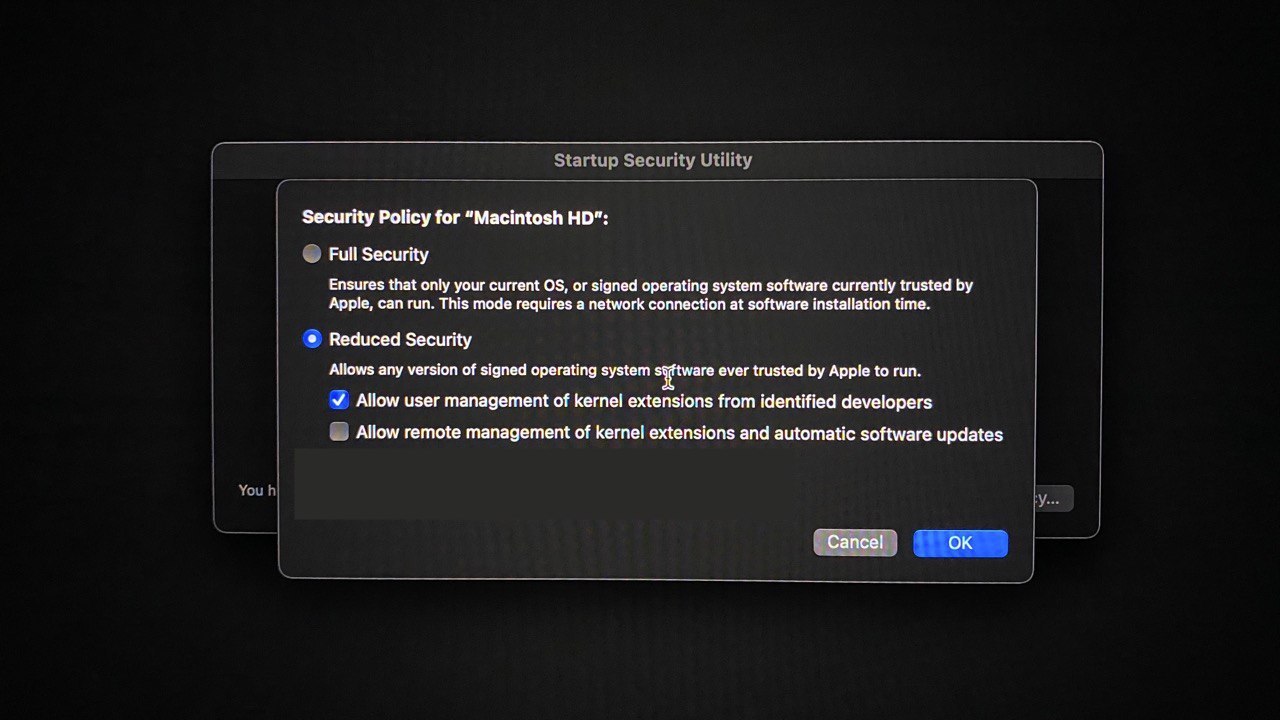Click the "Reduced Security" option label
Image resolution: width=1280 pixels, height=720 pixels.
point(400,339)
